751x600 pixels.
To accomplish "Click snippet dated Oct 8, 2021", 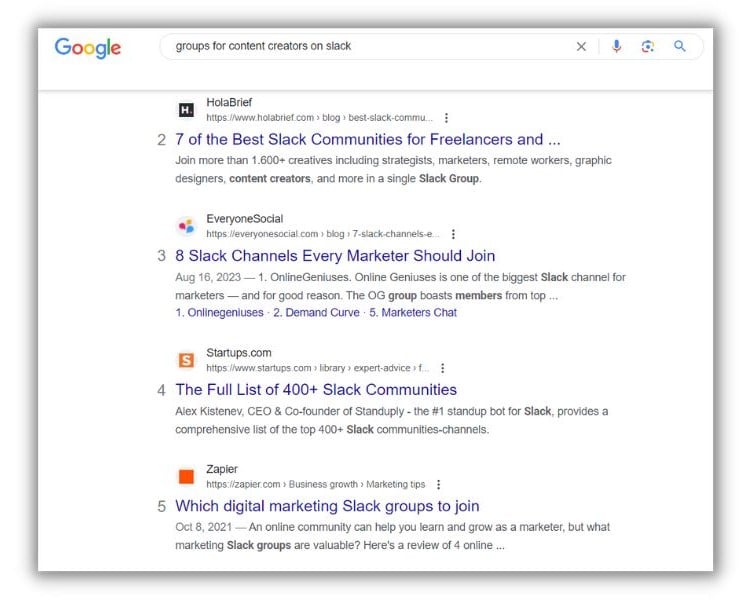I will point(392,536).
